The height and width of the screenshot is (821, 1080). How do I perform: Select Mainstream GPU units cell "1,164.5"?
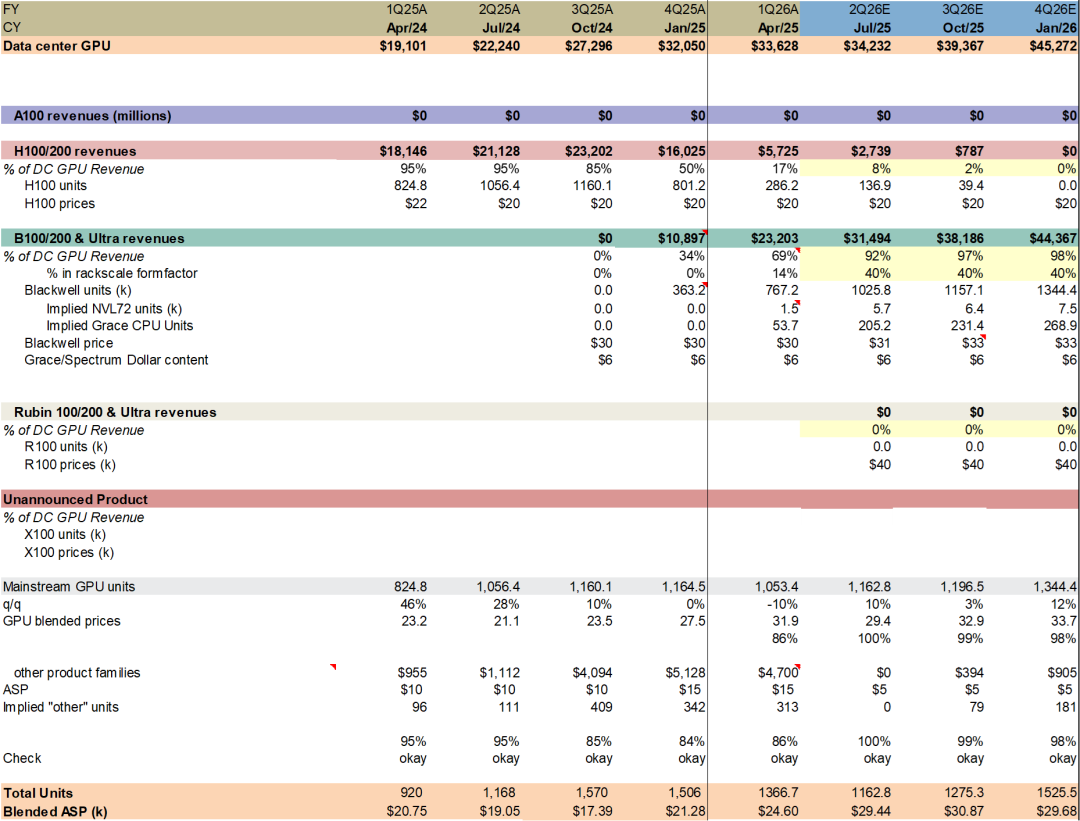[684, 587]
